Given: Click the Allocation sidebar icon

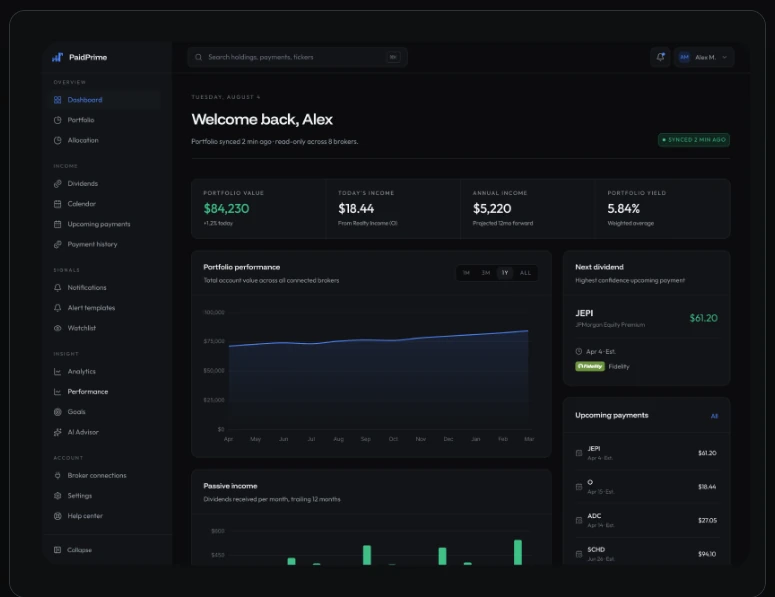Looking at the screenshot, I should 57,140.
